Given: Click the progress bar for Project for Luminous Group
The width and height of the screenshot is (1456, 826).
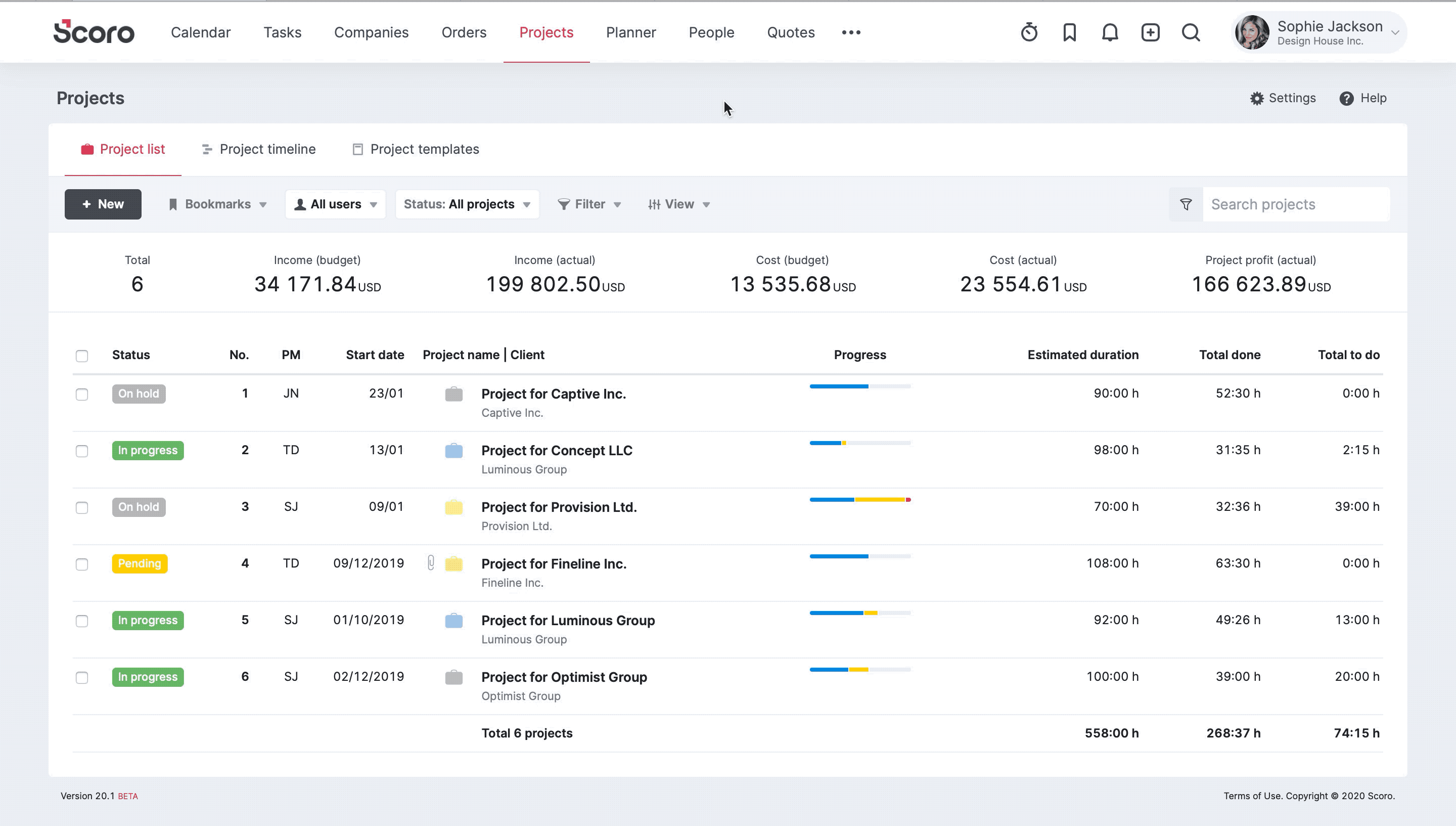Looking at the screenshot, I should tap(860, 613).
